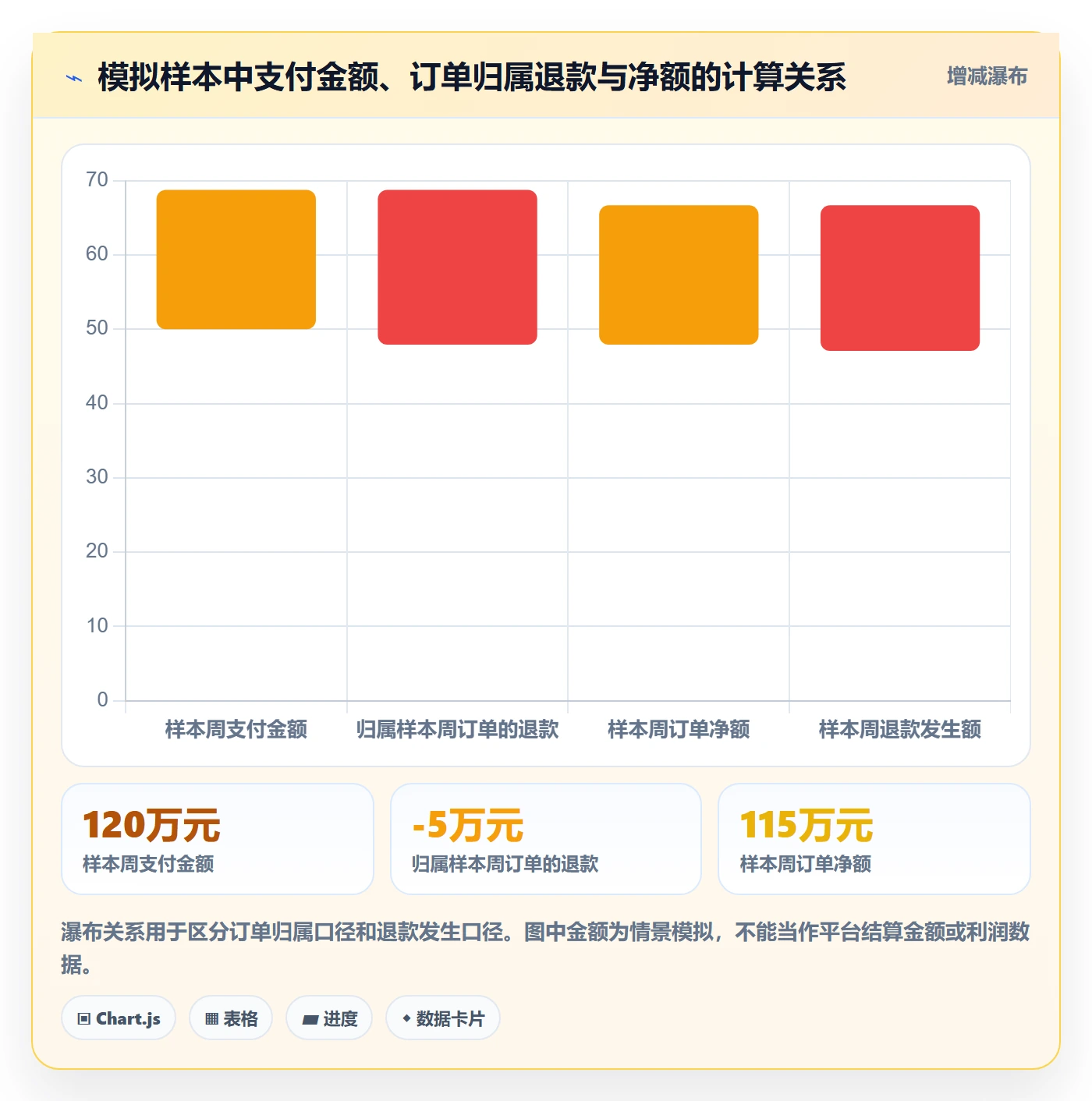The height and width of the screenshot is (1101, 1092).
Task: Click the x-axis label 归属样本周订单的退款
Action: (457, 730)
